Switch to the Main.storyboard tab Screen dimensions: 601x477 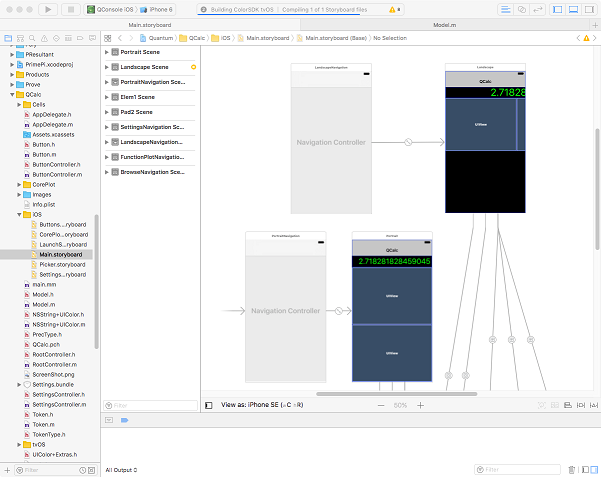click(150, 25)
